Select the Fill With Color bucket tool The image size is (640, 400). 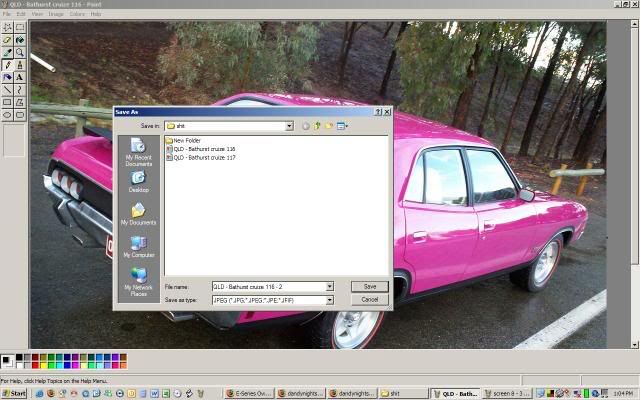pos(20,40)
